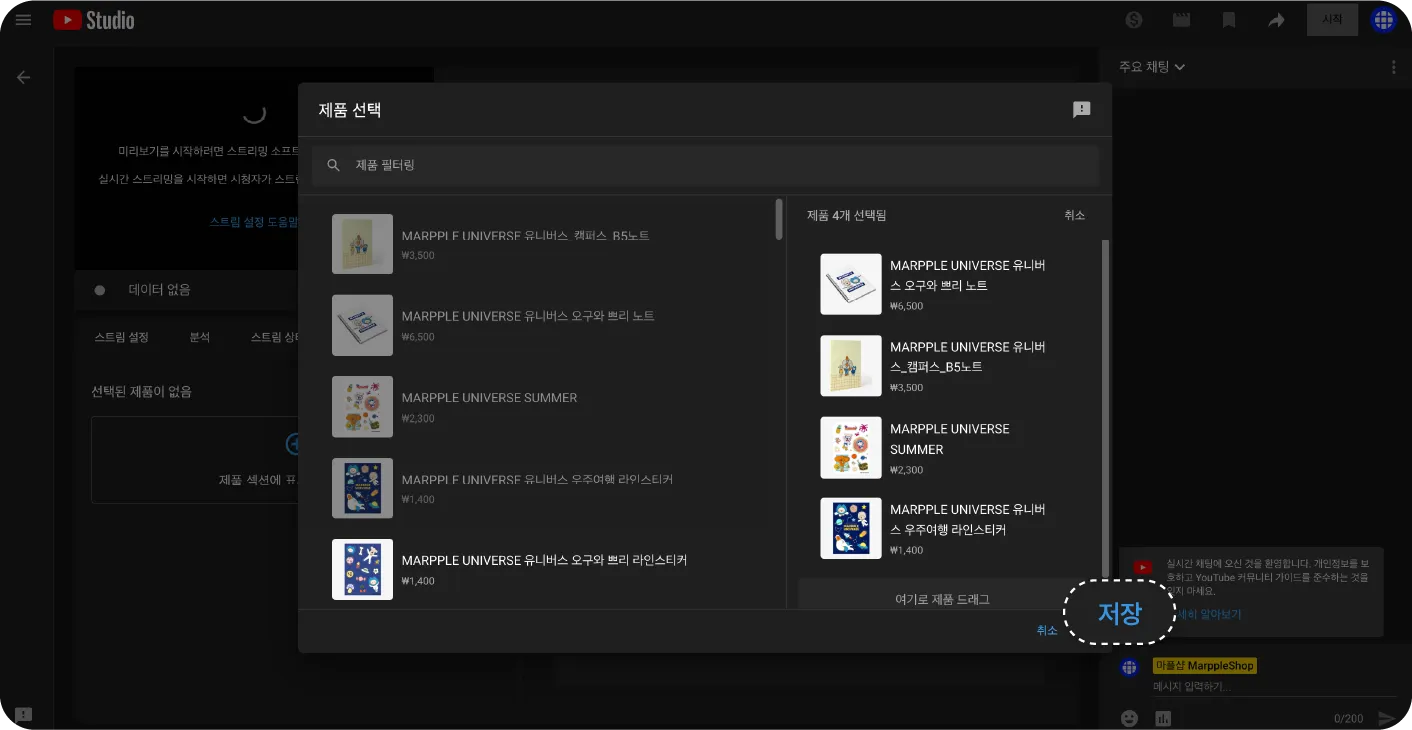1412x730 pixels.
Task: Click the search magnifier icon
Action: (334, 165)
